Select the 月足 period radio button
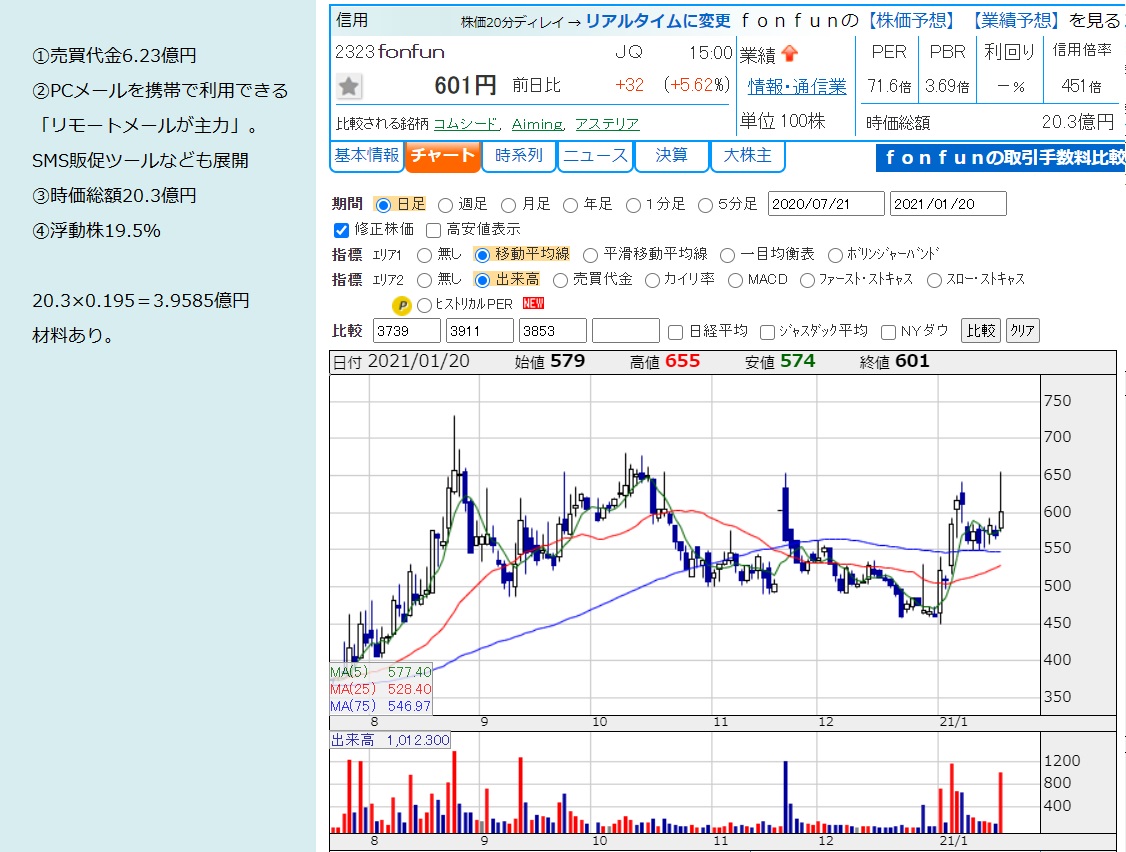The width and height of the screenshot is (1126, 852). [508, 205]
